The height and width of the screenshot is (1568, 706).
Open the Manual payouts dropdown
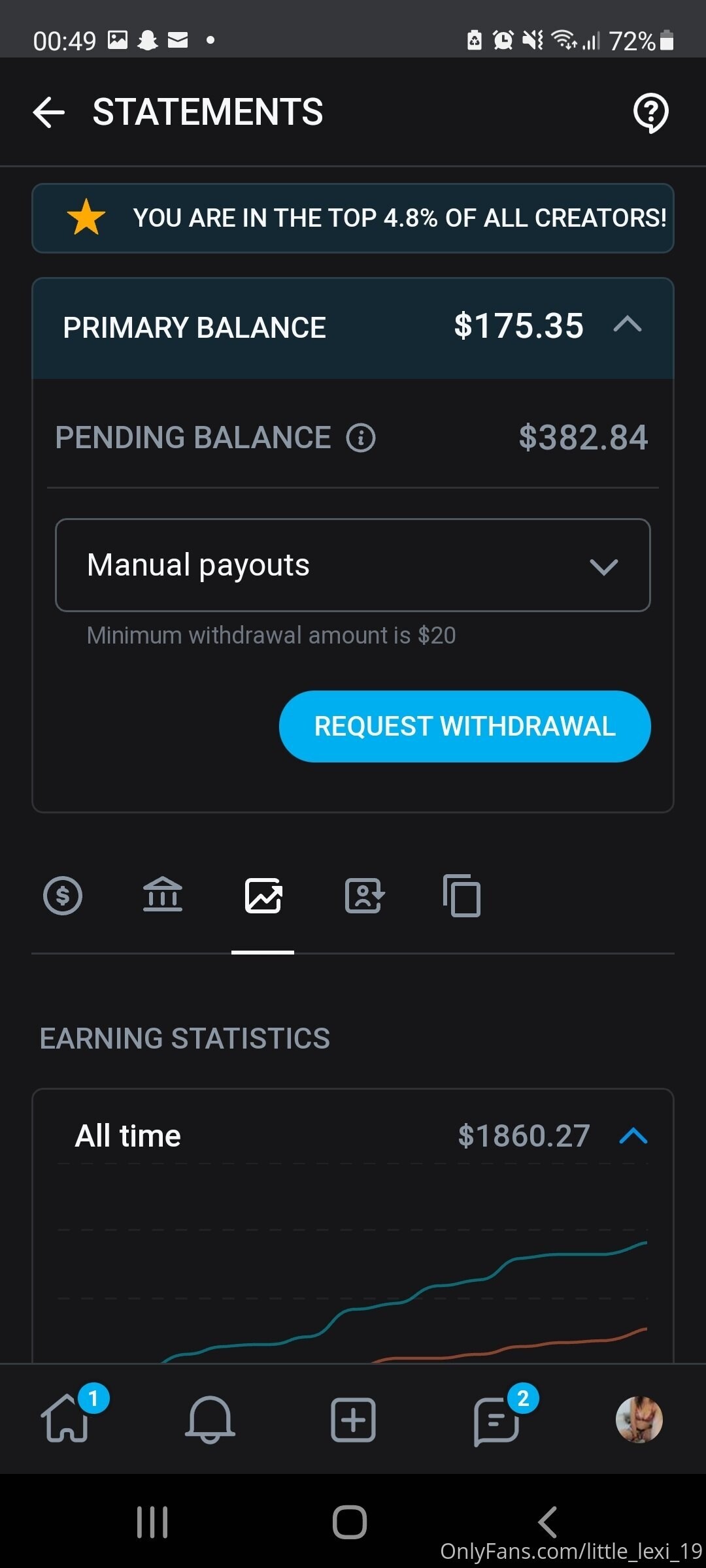click(x=353, y=565)
